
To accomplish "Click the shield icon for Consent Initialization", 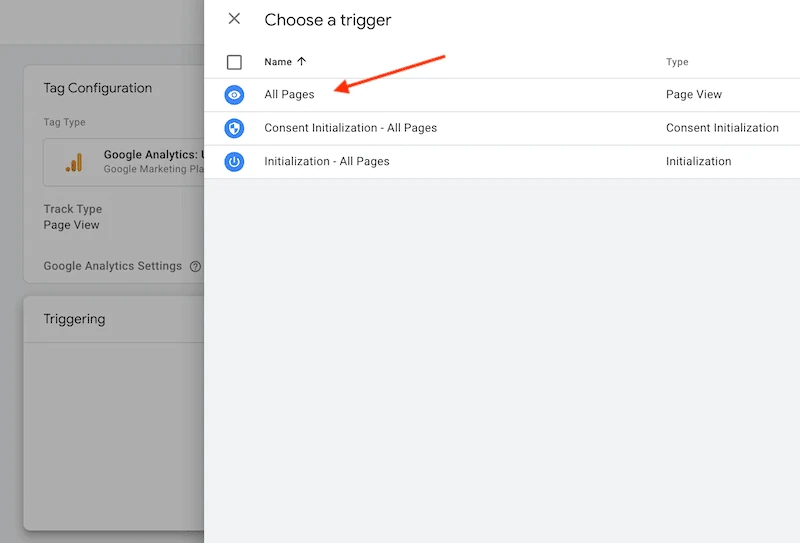I will (x=234, y=128).
